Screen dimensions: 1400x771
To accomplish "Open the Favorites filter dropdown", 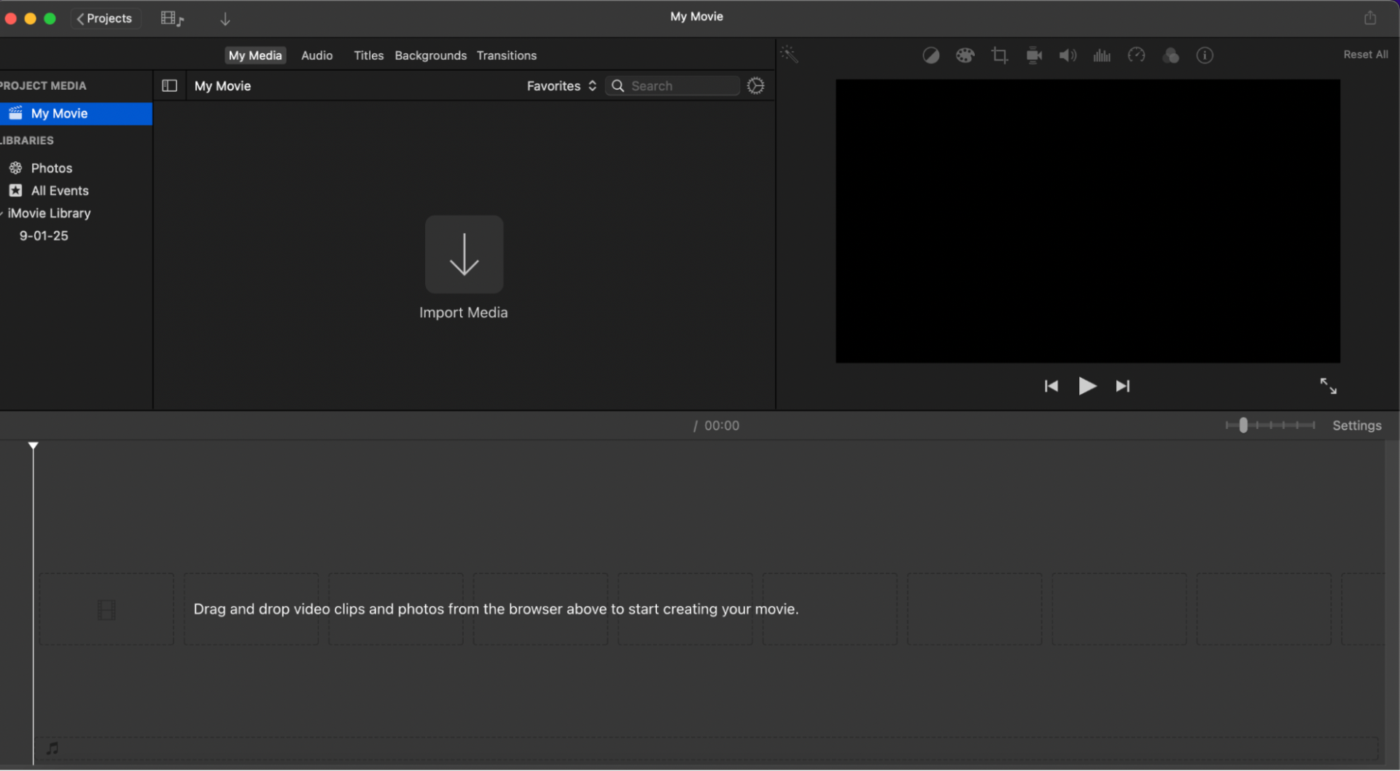I will 562,86.
